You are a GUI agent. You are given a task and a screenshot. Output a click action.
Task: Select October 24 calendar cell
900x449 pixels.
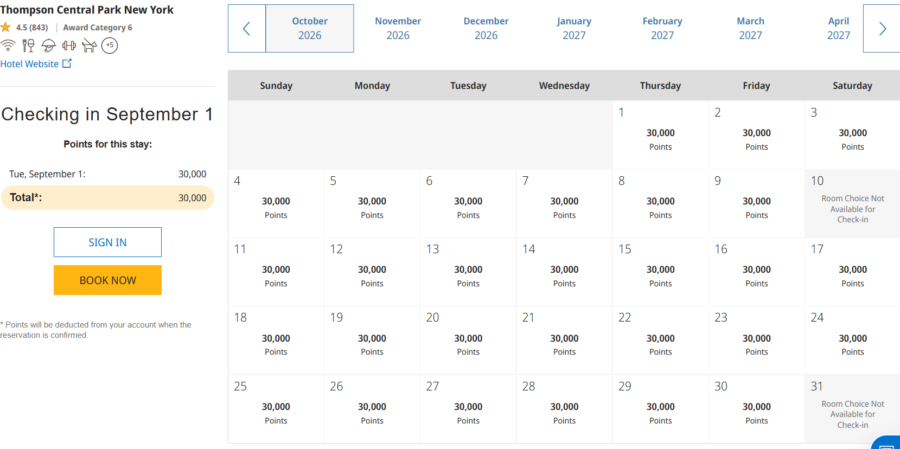(x=852, y=340)
